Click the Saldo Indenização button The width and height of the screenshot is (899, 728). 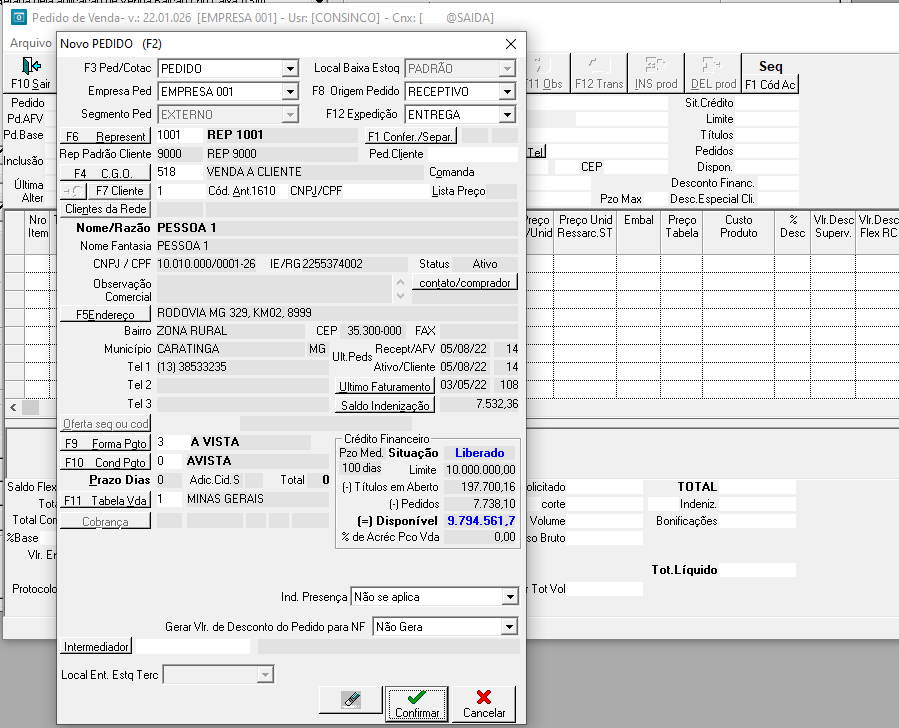385,405
